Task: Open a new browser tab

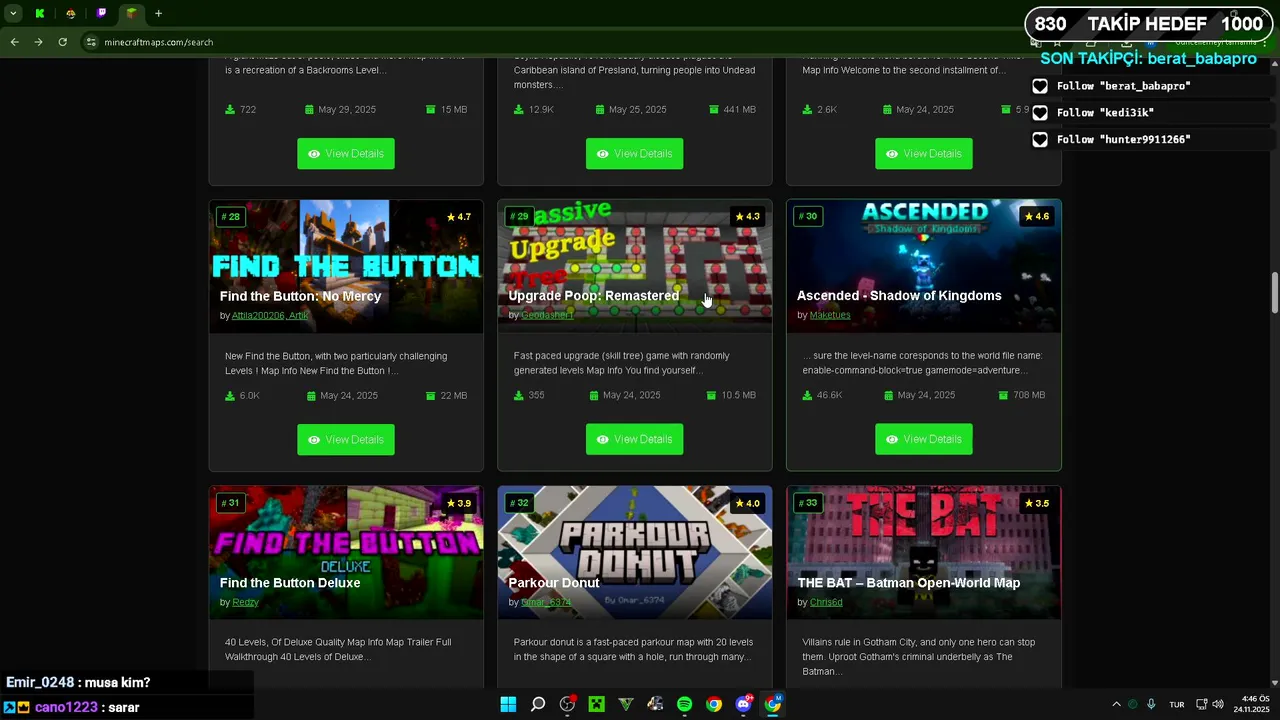Action: coord(158,14)
